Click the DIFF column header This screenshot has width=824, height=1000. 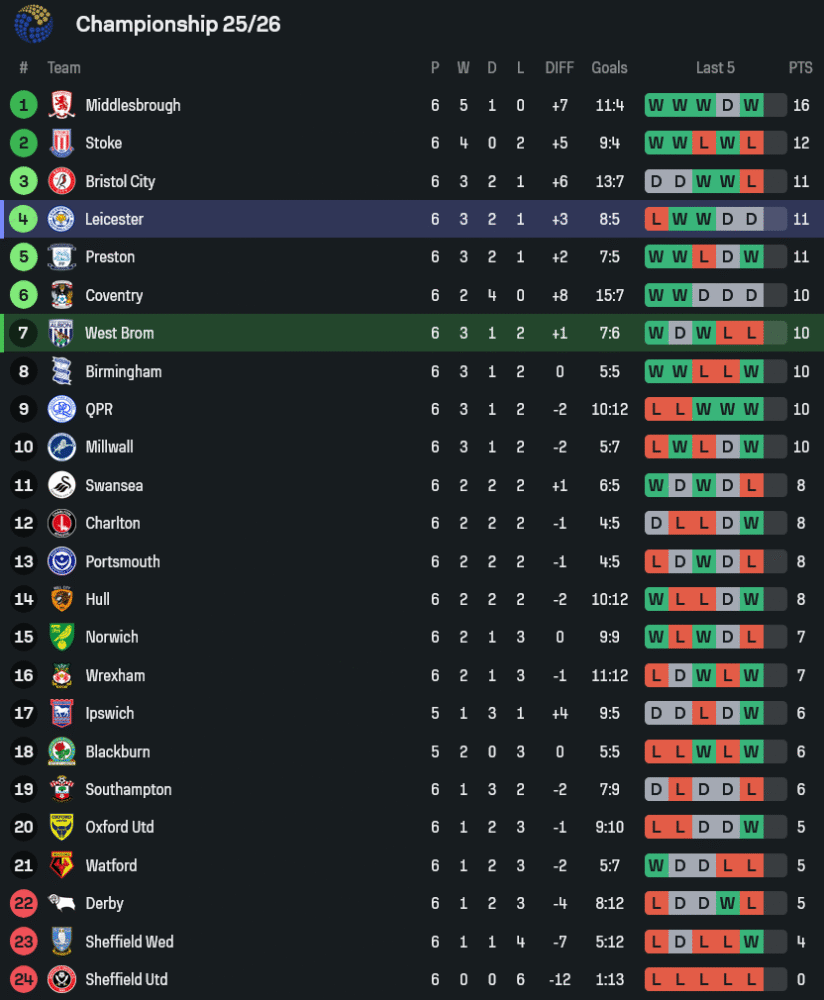559,68
